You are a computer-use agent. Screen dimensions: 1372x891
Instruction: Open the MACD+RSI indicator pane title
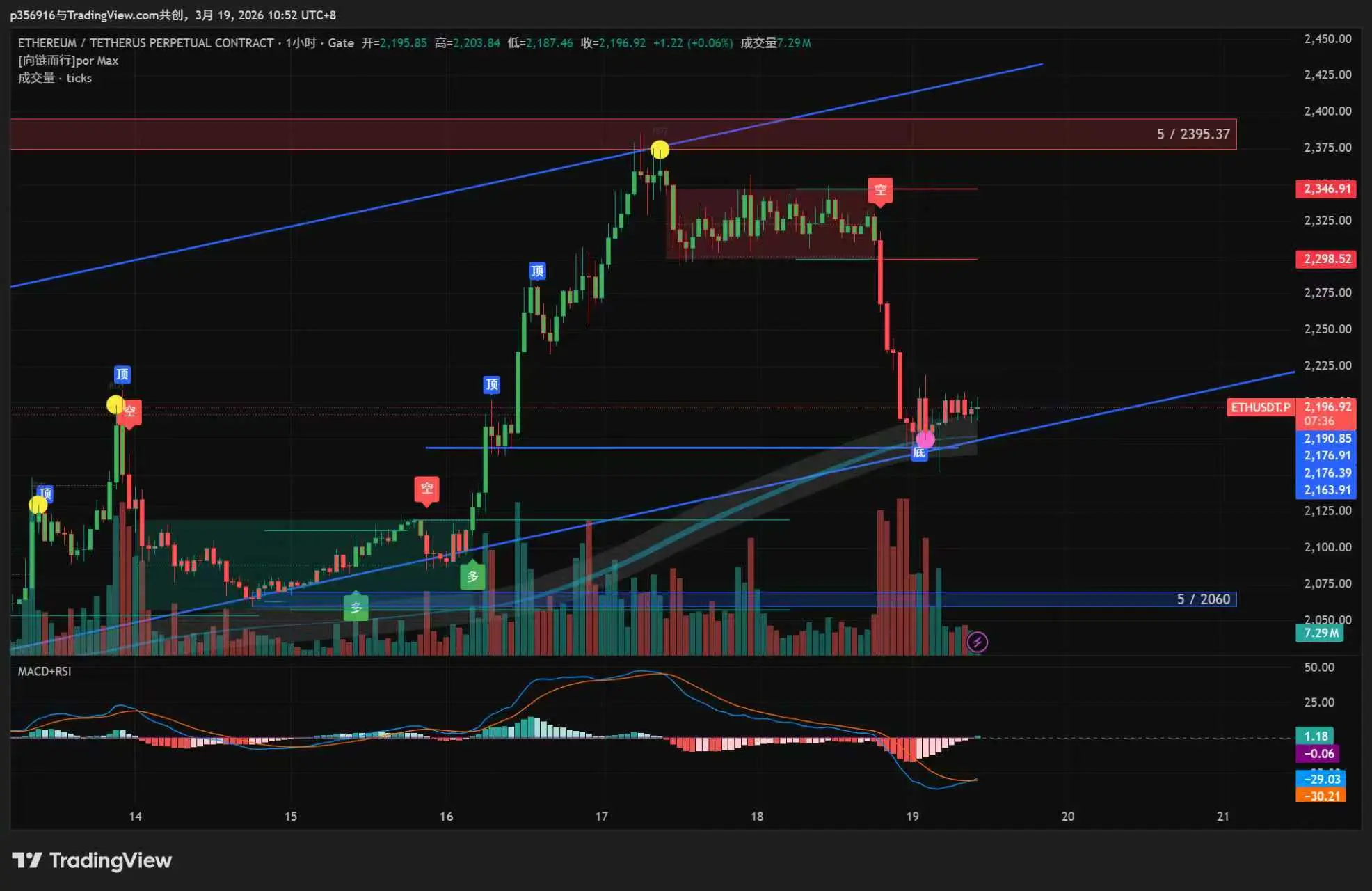point(45,671)
